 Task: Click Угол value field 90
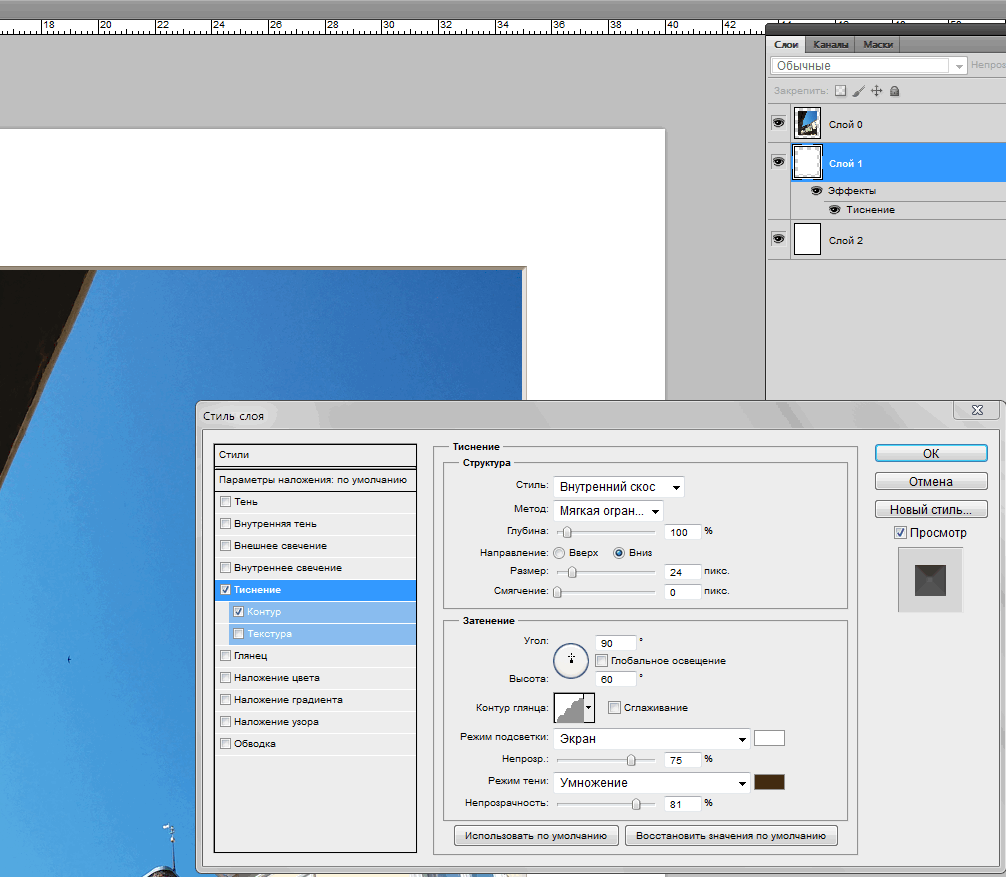(x=616, y=643)
